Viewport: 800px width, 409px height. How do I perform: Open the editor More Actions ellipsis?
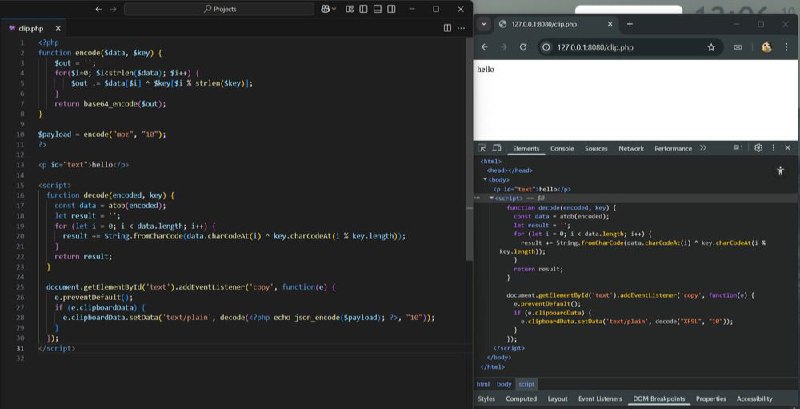click(x=461, y=28)
